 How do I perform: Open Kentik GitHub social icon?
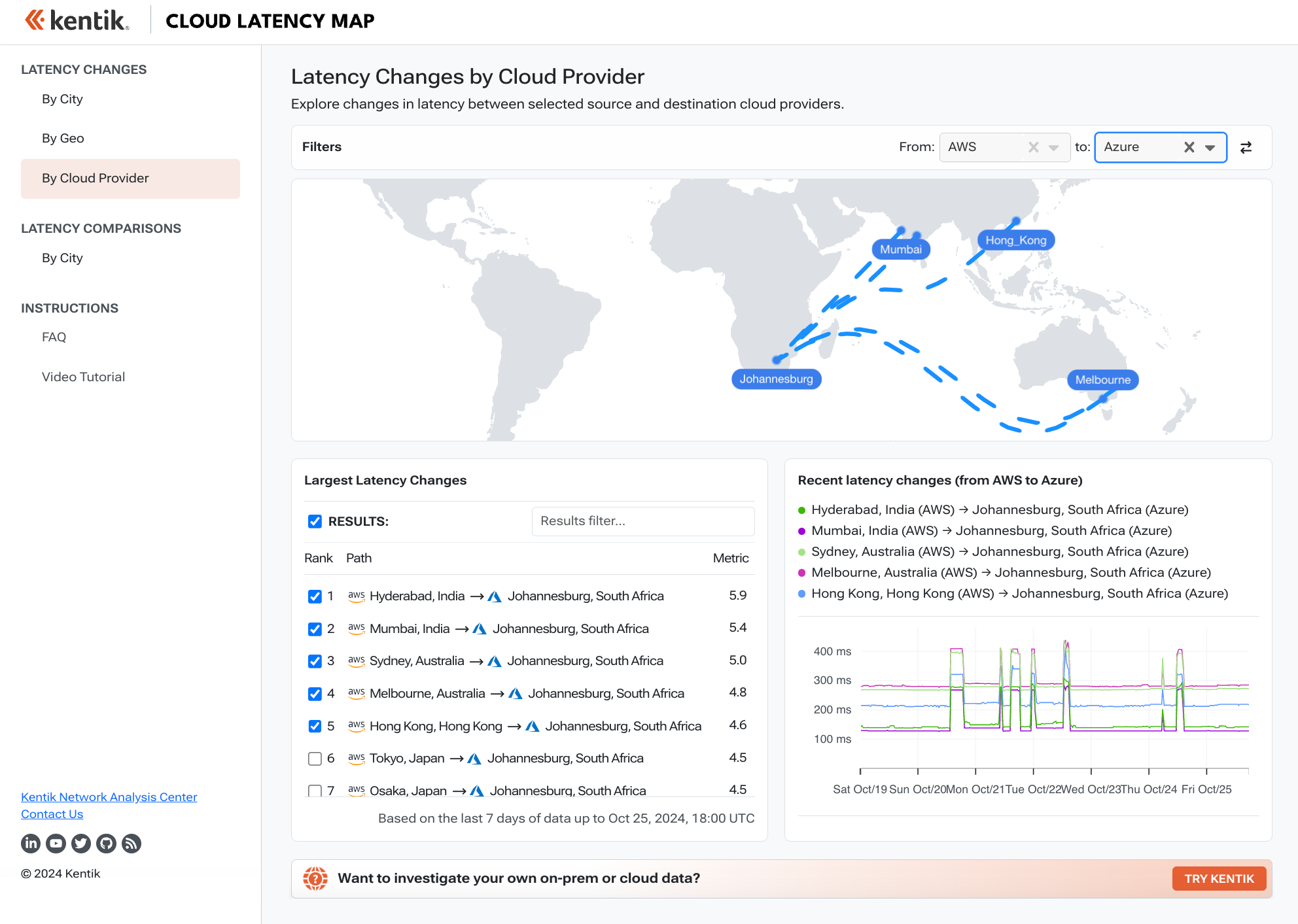click(106, 844)
